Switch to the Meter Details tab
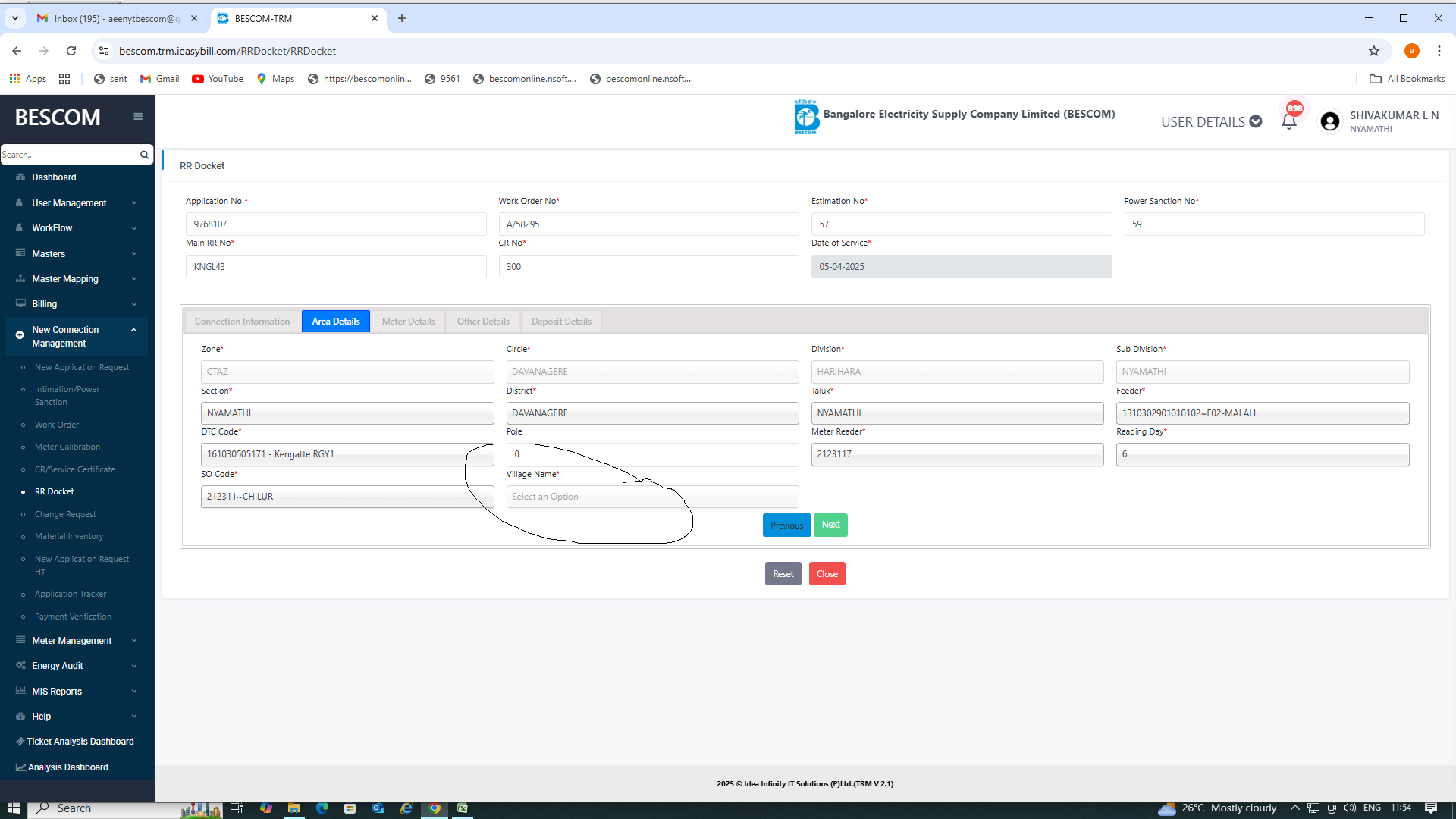1456x819 pixels. point(408,322)
